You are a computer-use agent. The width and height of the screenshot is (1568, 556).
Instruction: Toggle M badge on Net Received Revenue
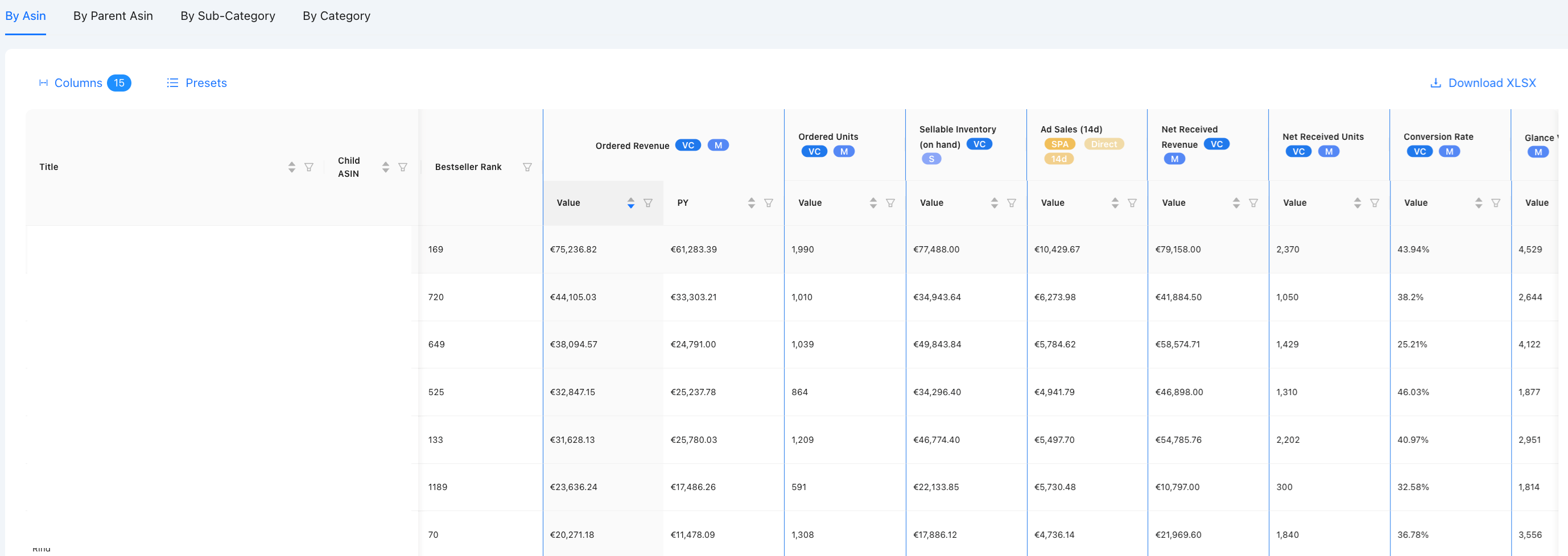pyautogui.click(x=1174, y=159)
